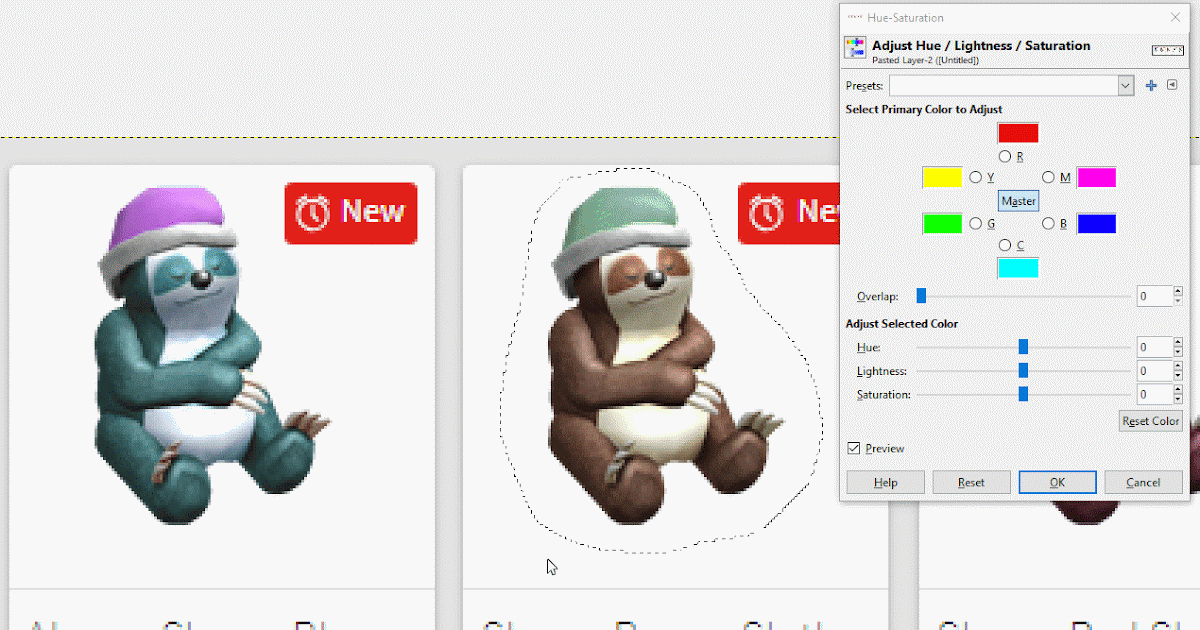This screenshot has height=630, width=1200.
Task: Click the Overlap spinner arrows
Action: (1178, 296)
